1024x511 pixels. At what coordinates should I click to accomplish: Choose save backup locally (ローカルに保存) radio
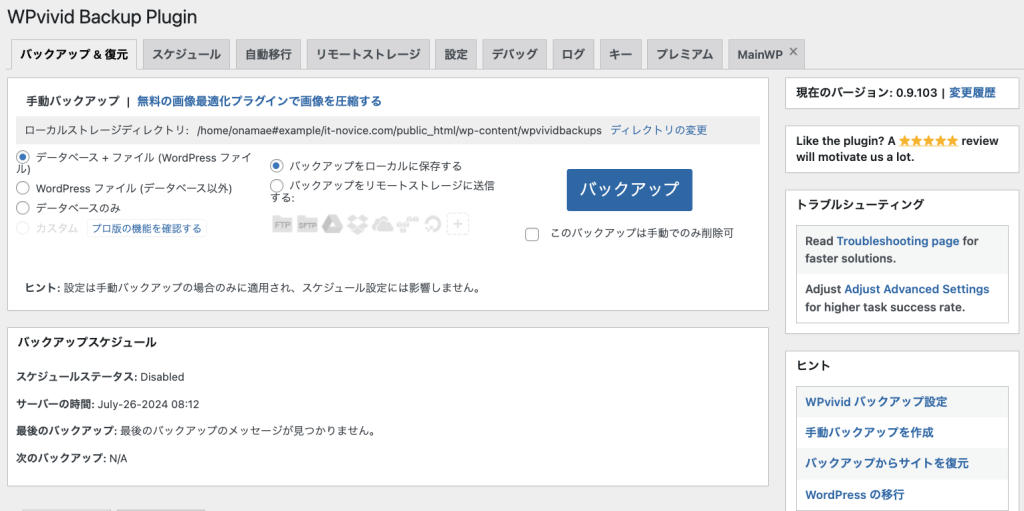click(x=277, y=166)
